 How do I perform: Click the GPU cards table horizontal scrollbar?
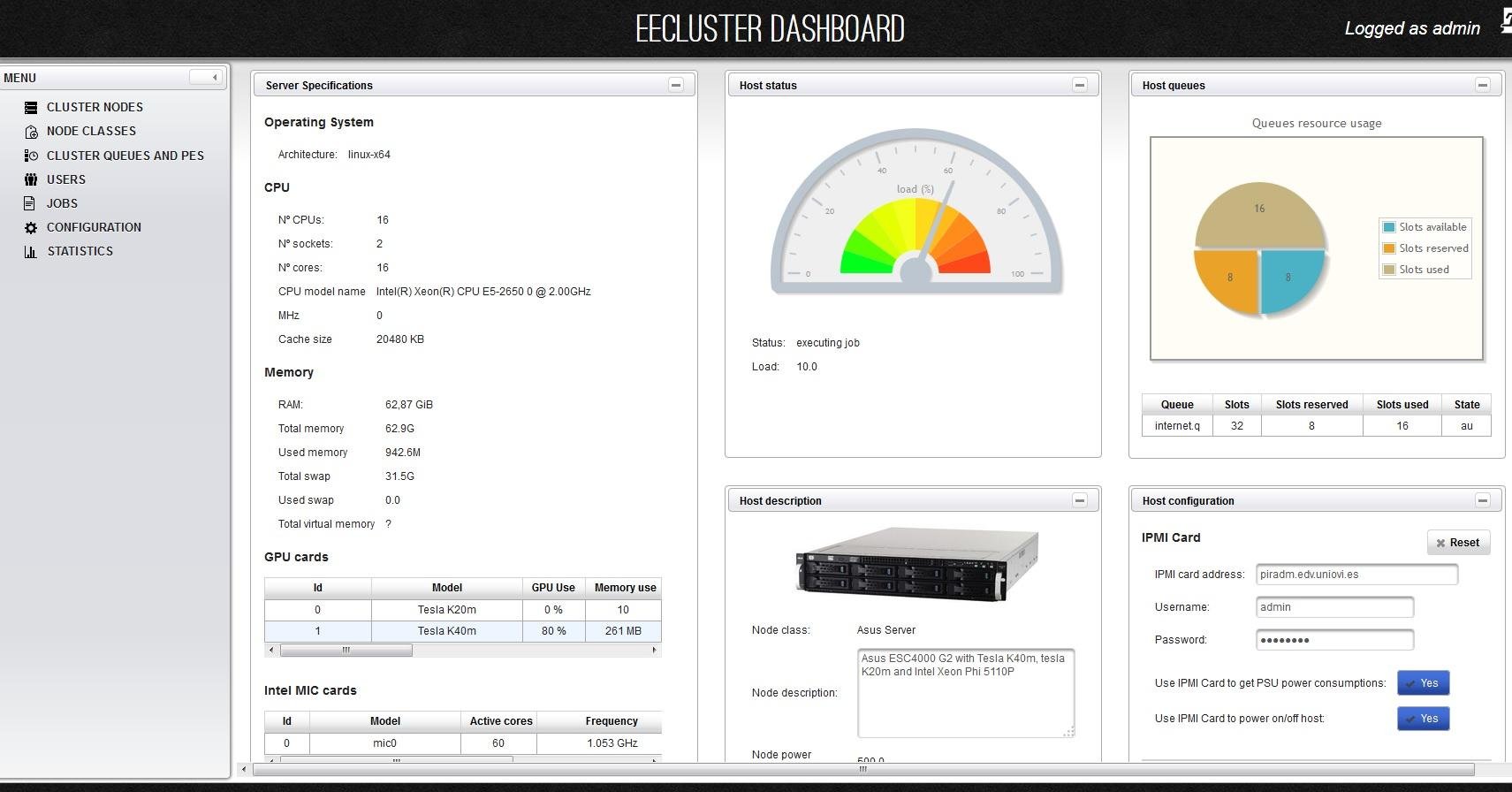[346, 650]
